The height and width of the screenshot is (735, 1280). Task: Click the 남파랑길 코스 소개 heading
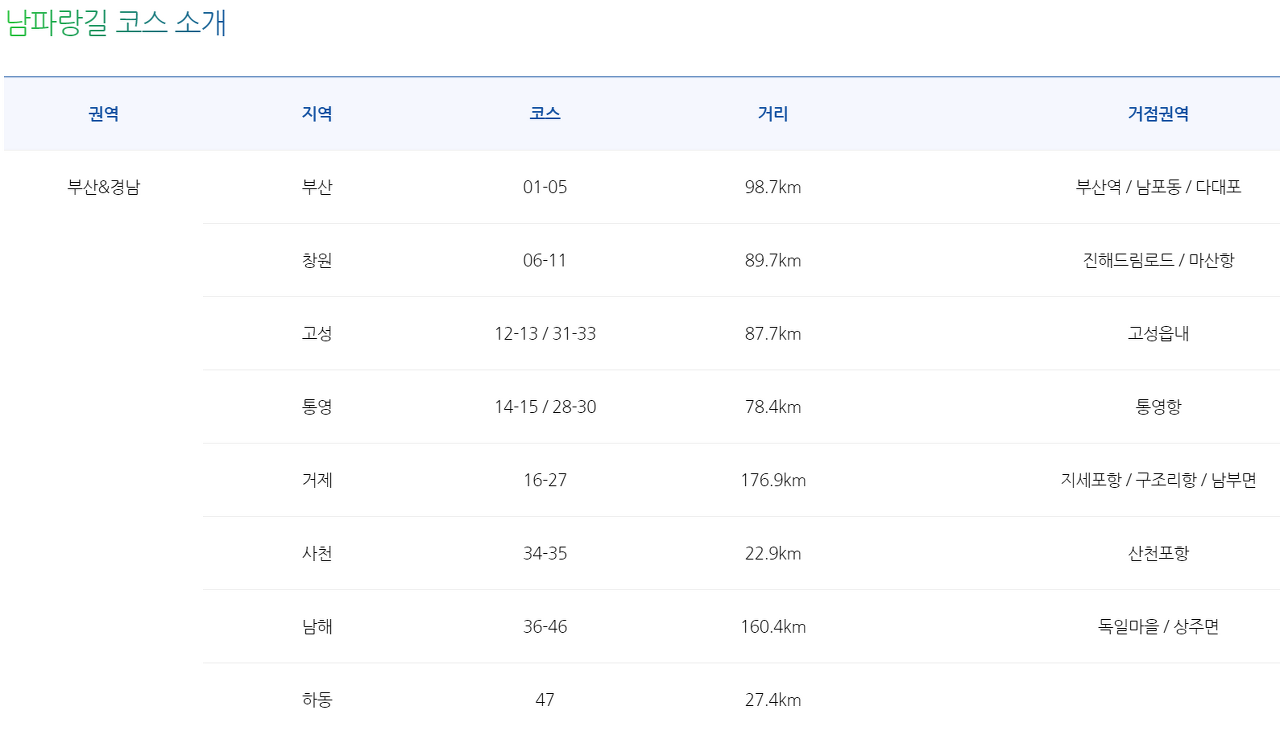[x=116, y=22]
